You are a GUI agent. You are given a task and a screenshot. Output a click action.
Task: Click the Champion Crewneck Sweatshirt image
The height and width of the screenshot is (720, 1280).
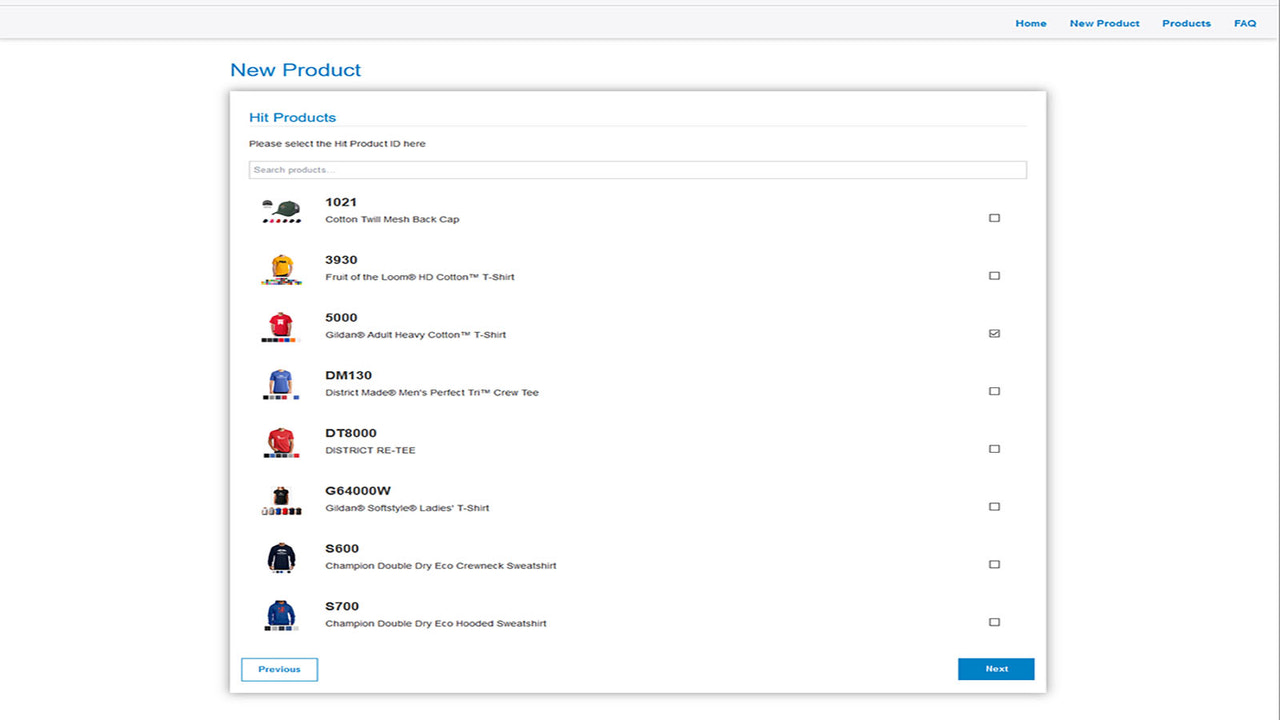point(281,556)
